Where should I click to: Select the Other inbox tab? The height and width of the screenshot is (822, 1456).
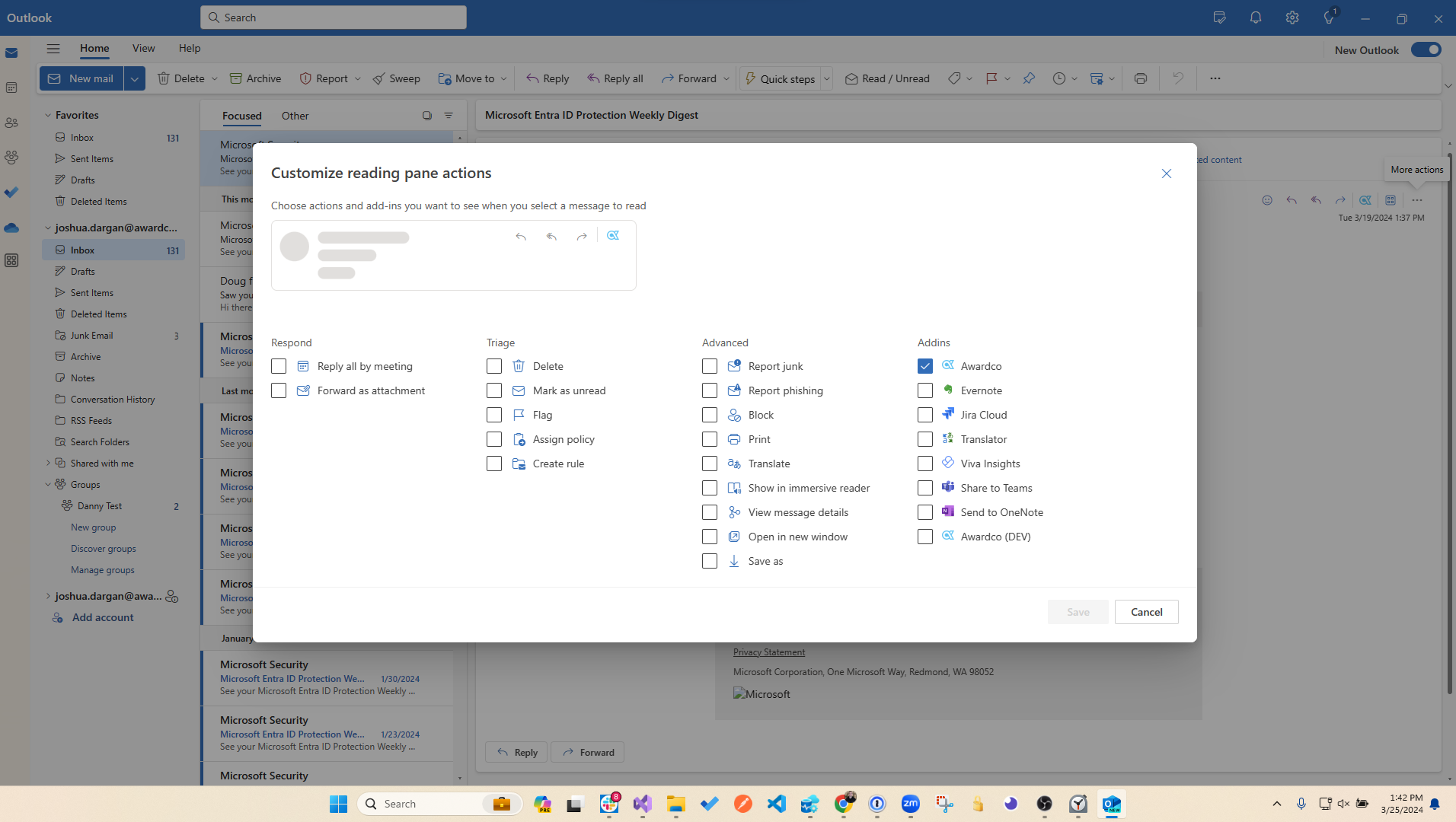pyautogui.click(x=295, y=116)
